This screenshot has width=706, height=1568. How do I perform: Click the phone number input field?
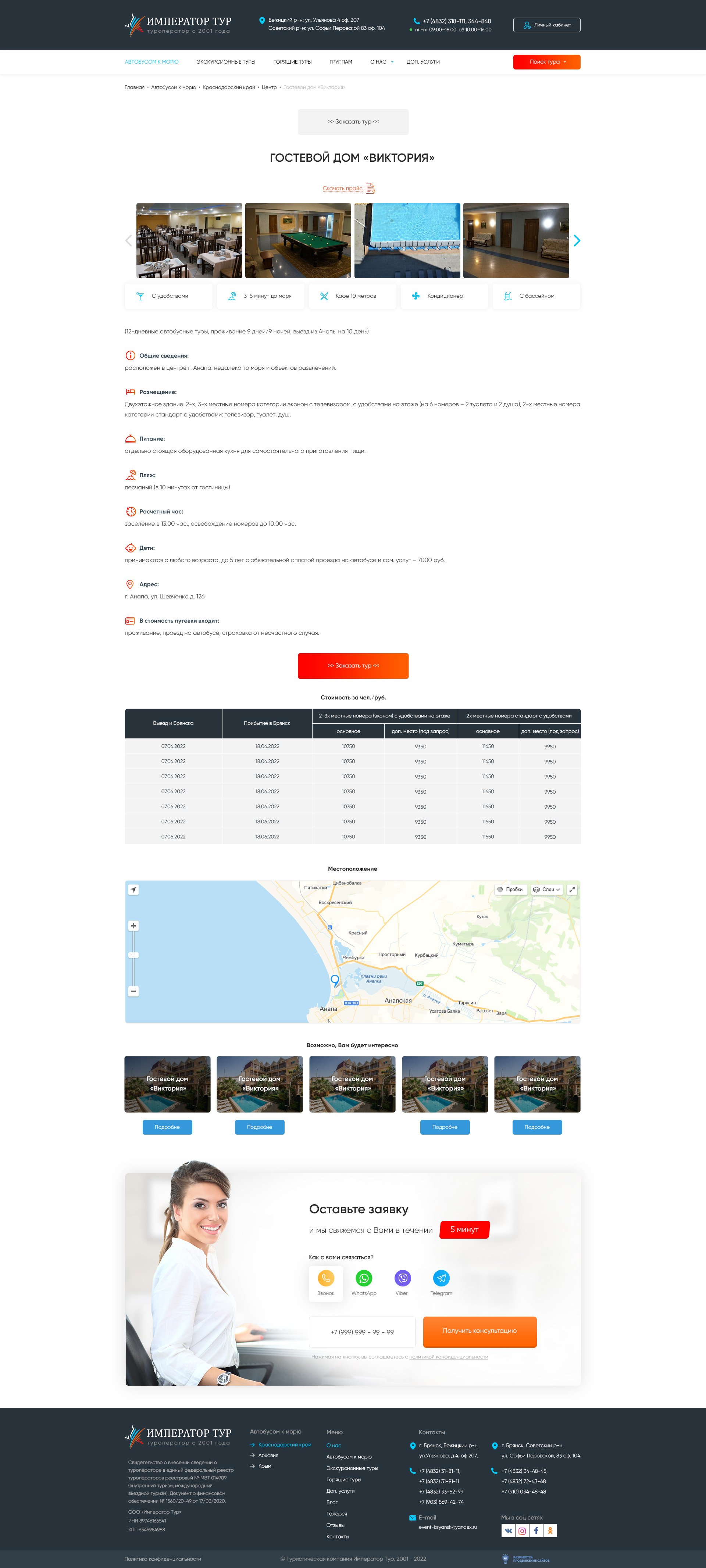(x=362, y=1332)
